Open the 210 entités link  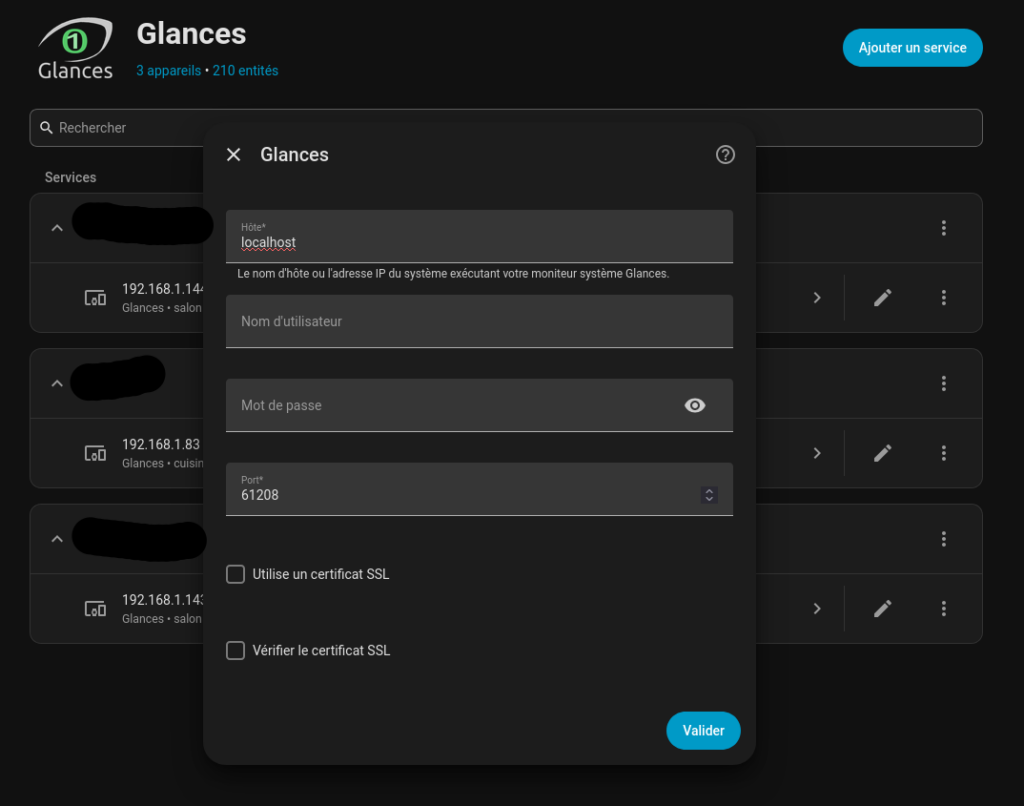(245, 71)
